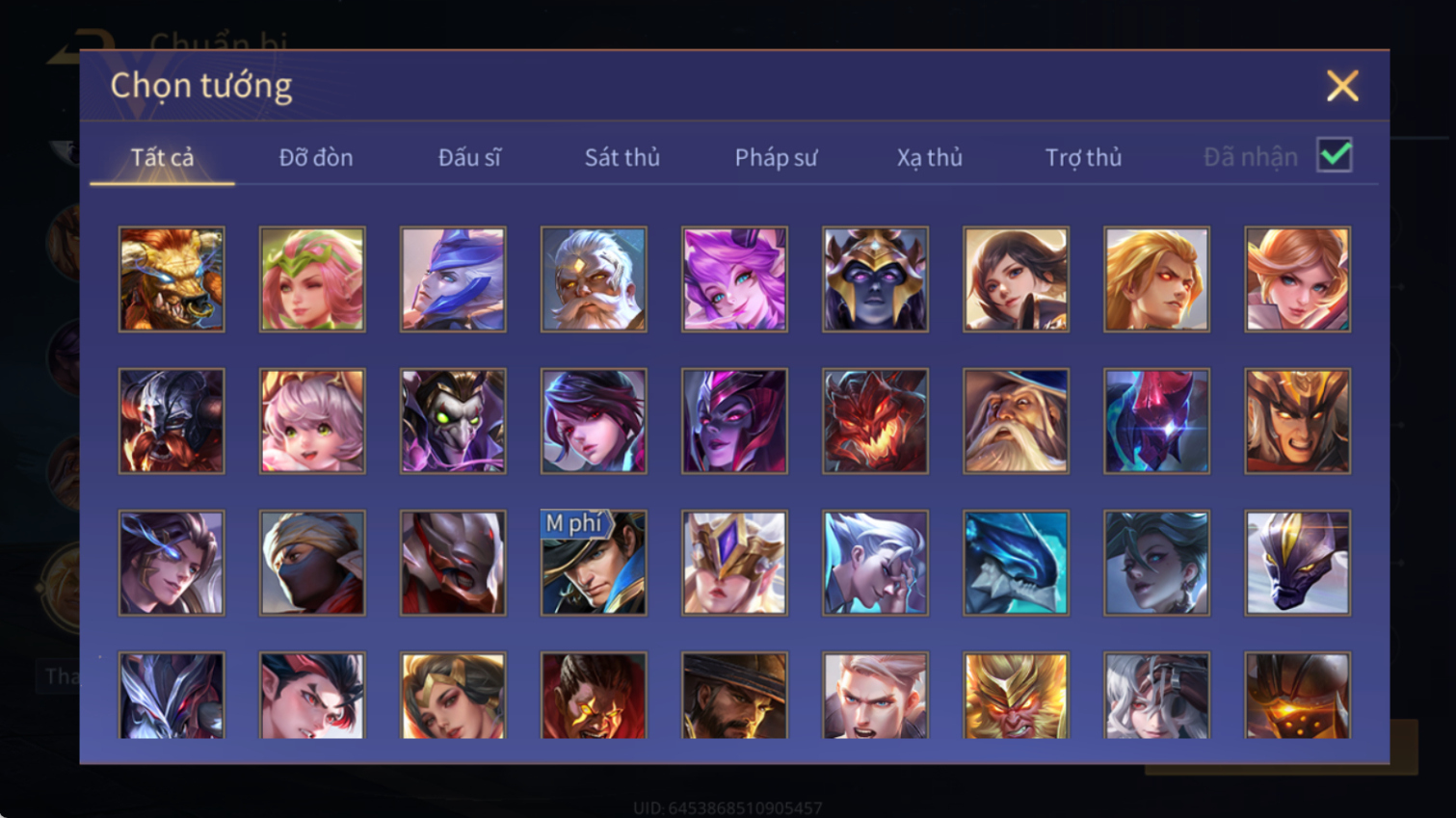Select the blue shark creature hero portrait
The image size is (1456, 818).
1016,563
